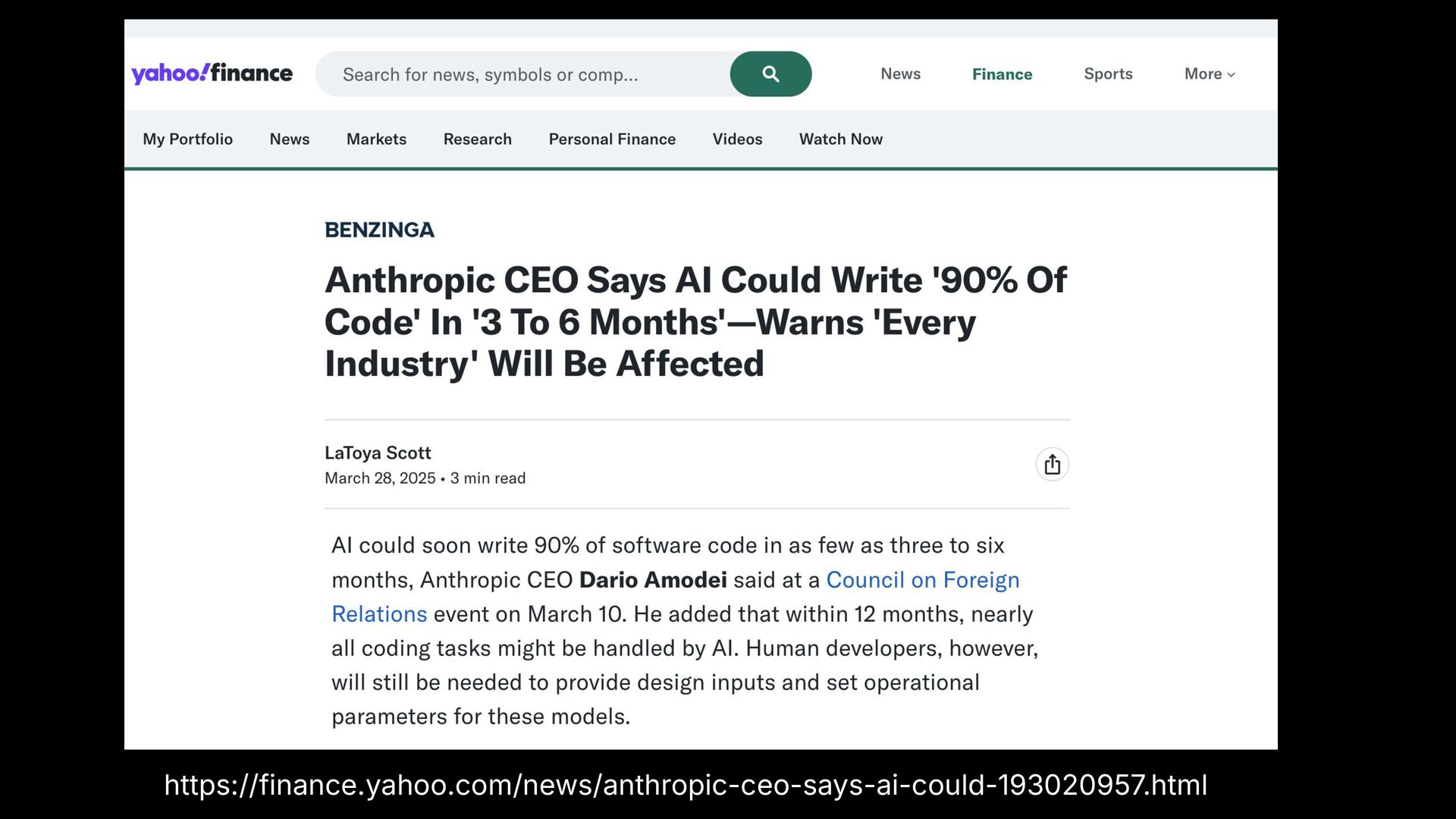Viewport: 1456px width, 819px height.
Task: Click the article headline about Anthropic CEO
Action: point(695,322)
